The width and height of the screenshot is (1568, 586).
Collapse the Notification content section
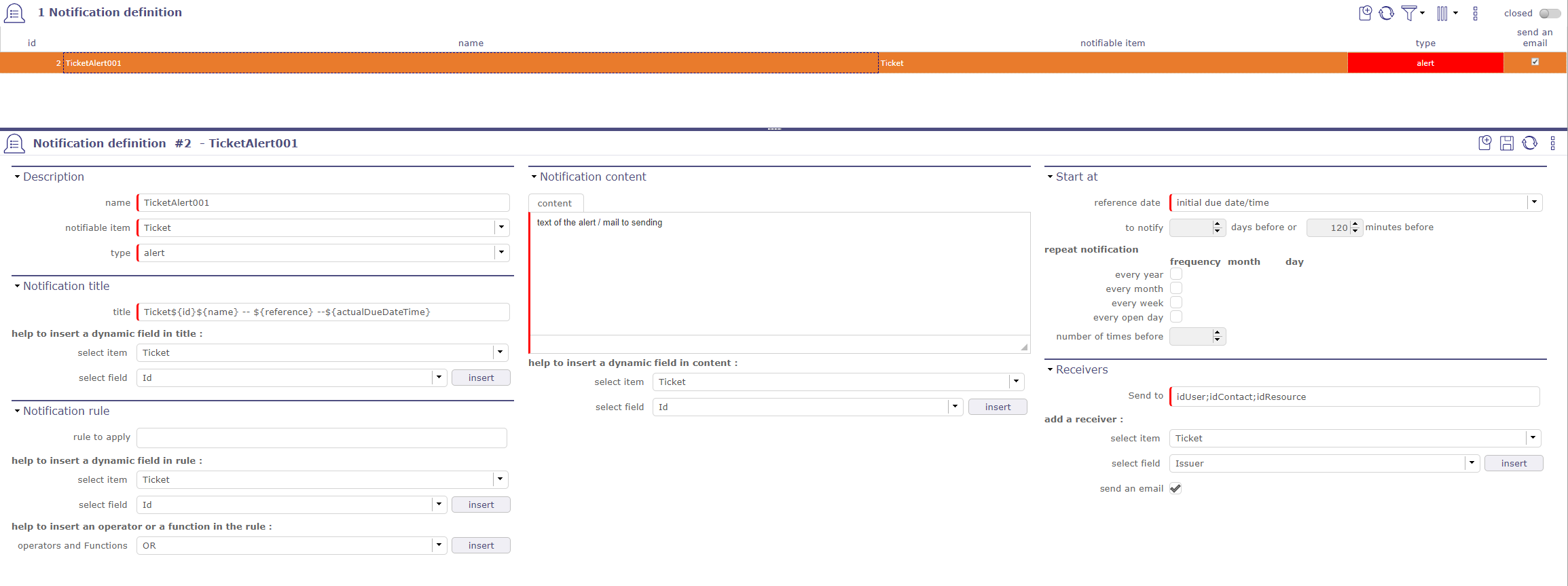[534, 177]
